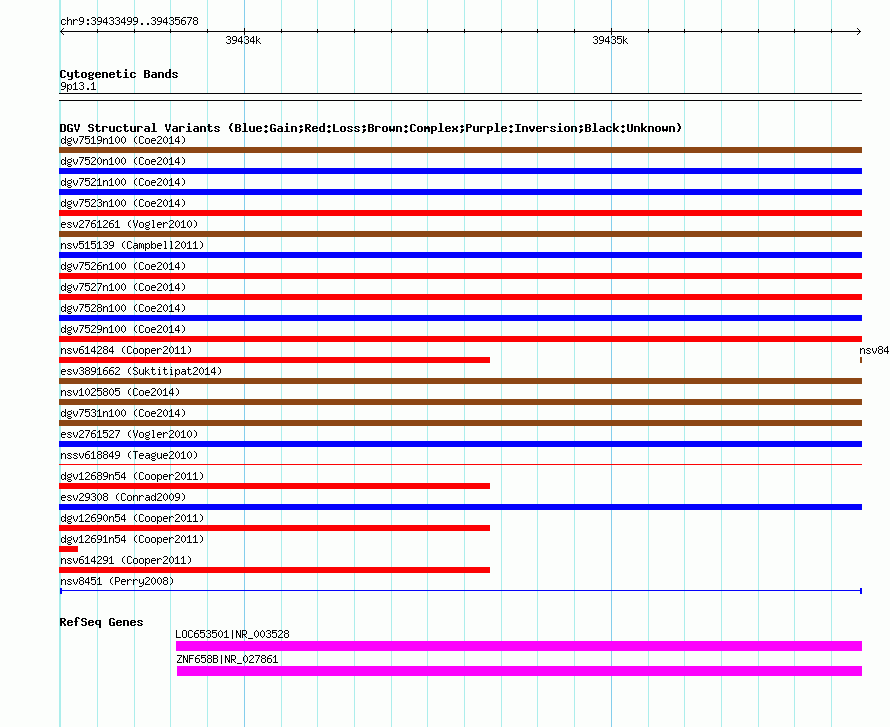Open nsv515139 (Campbell2011) variant
The width and height of the screenshot is (890, 727).
coord(132,245)
